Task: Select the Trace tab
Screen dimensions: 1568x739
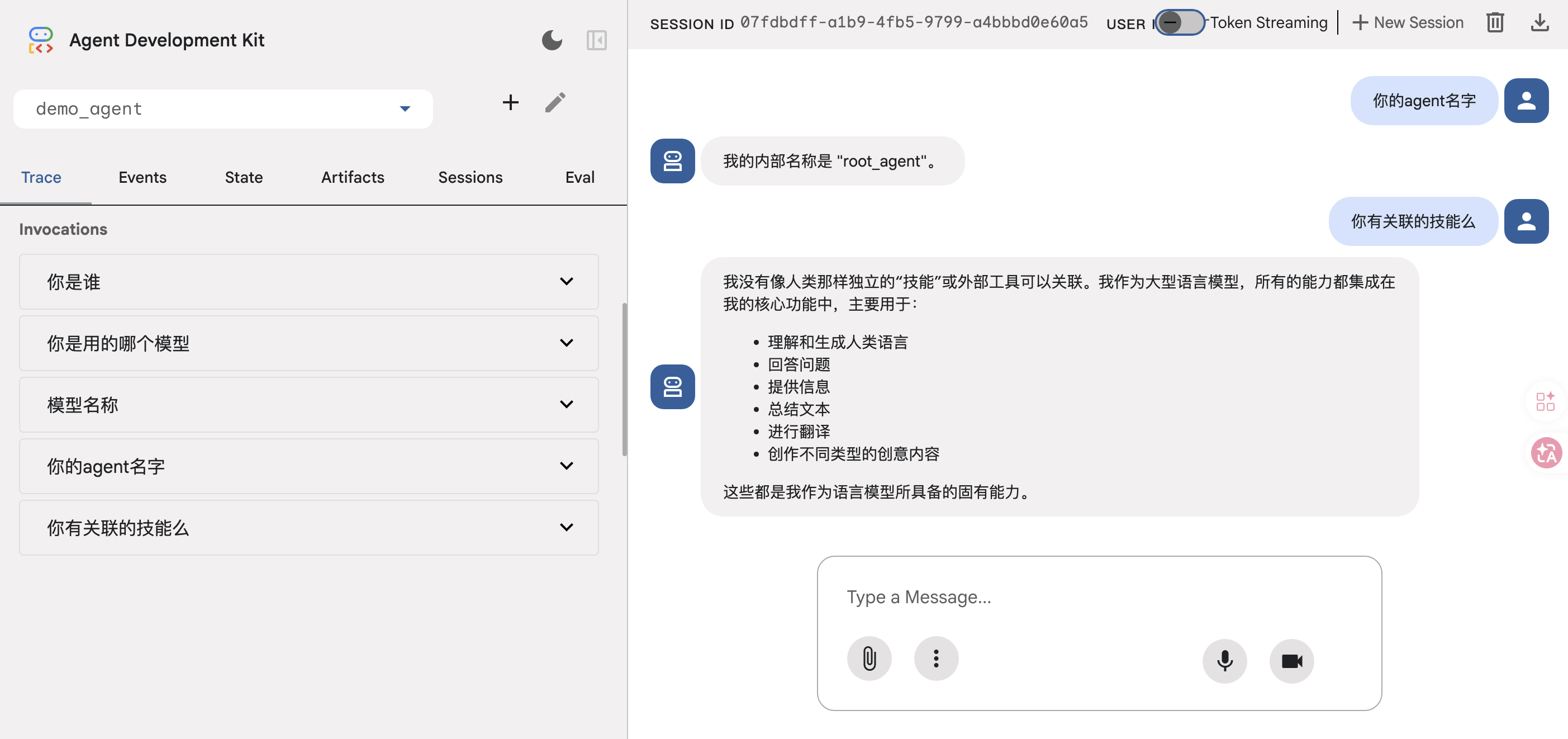Action: (x=41, y=178)
